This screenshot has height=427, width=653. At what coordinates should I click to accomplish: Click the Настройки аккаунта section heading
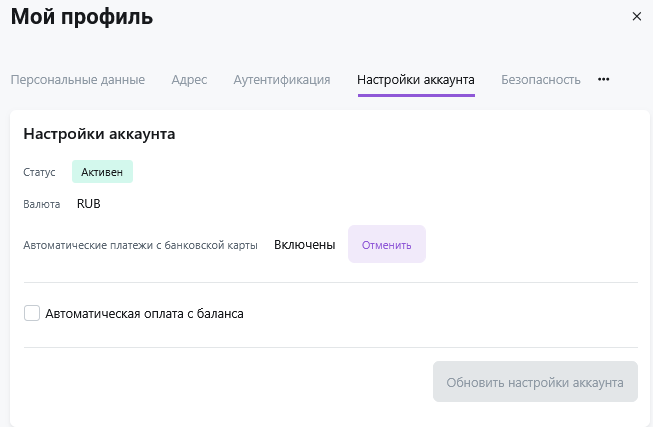click(100, 133)
